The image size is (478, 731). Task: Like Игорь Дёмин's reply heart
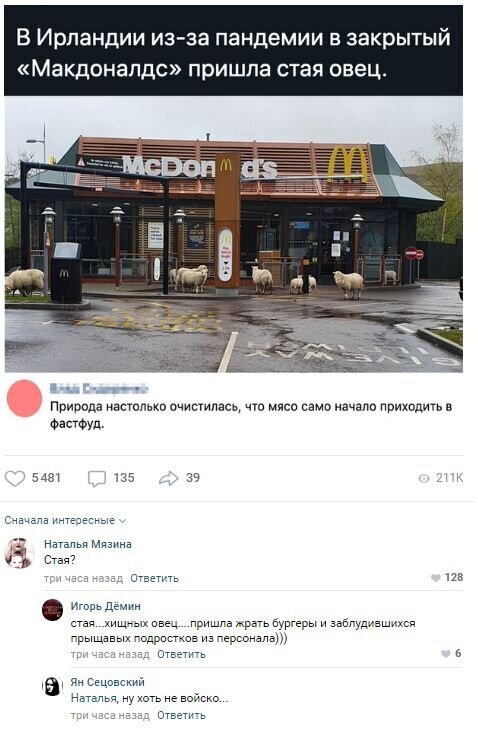[446, 654]
